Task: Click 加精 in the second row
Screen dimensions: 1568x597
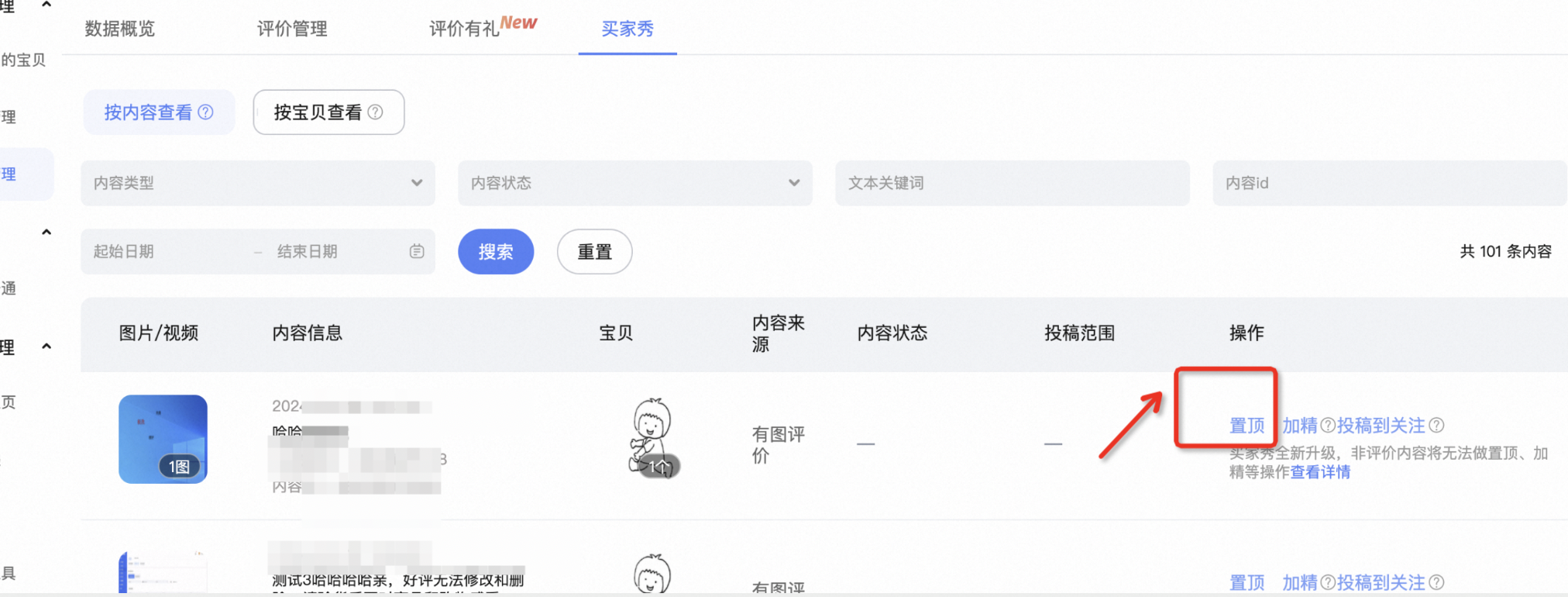Action: [x=1300, y=582]
